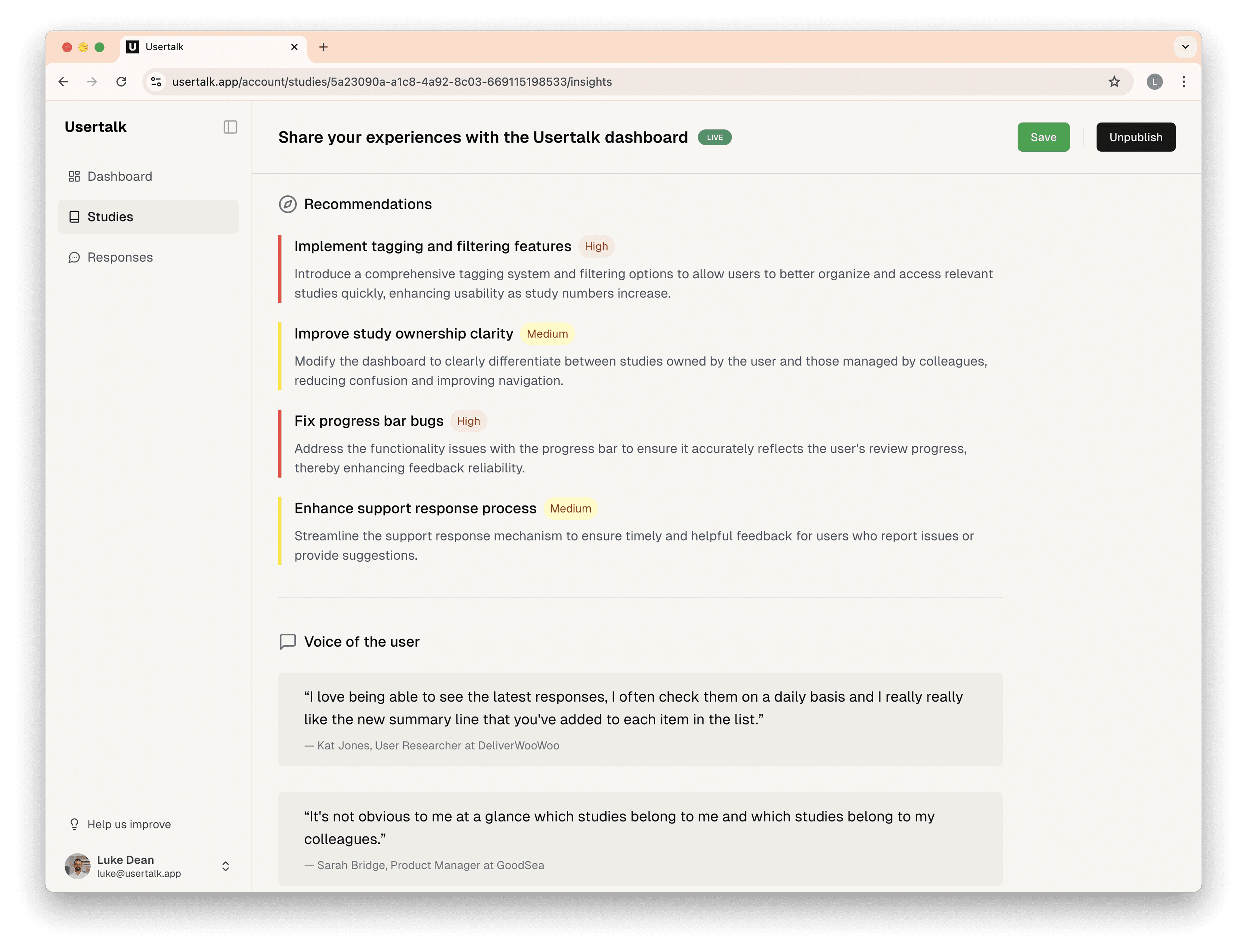Select 'Implement tagging and filtering features' heading
1247x952 pixels.
(433, 247)
